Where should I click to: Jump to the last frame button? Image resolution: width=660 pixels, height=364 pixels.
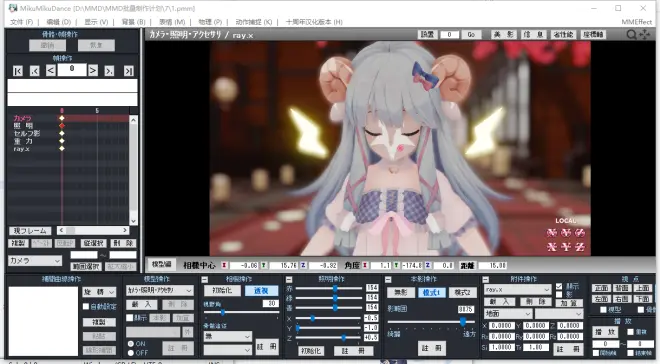(x=129, y=71)
